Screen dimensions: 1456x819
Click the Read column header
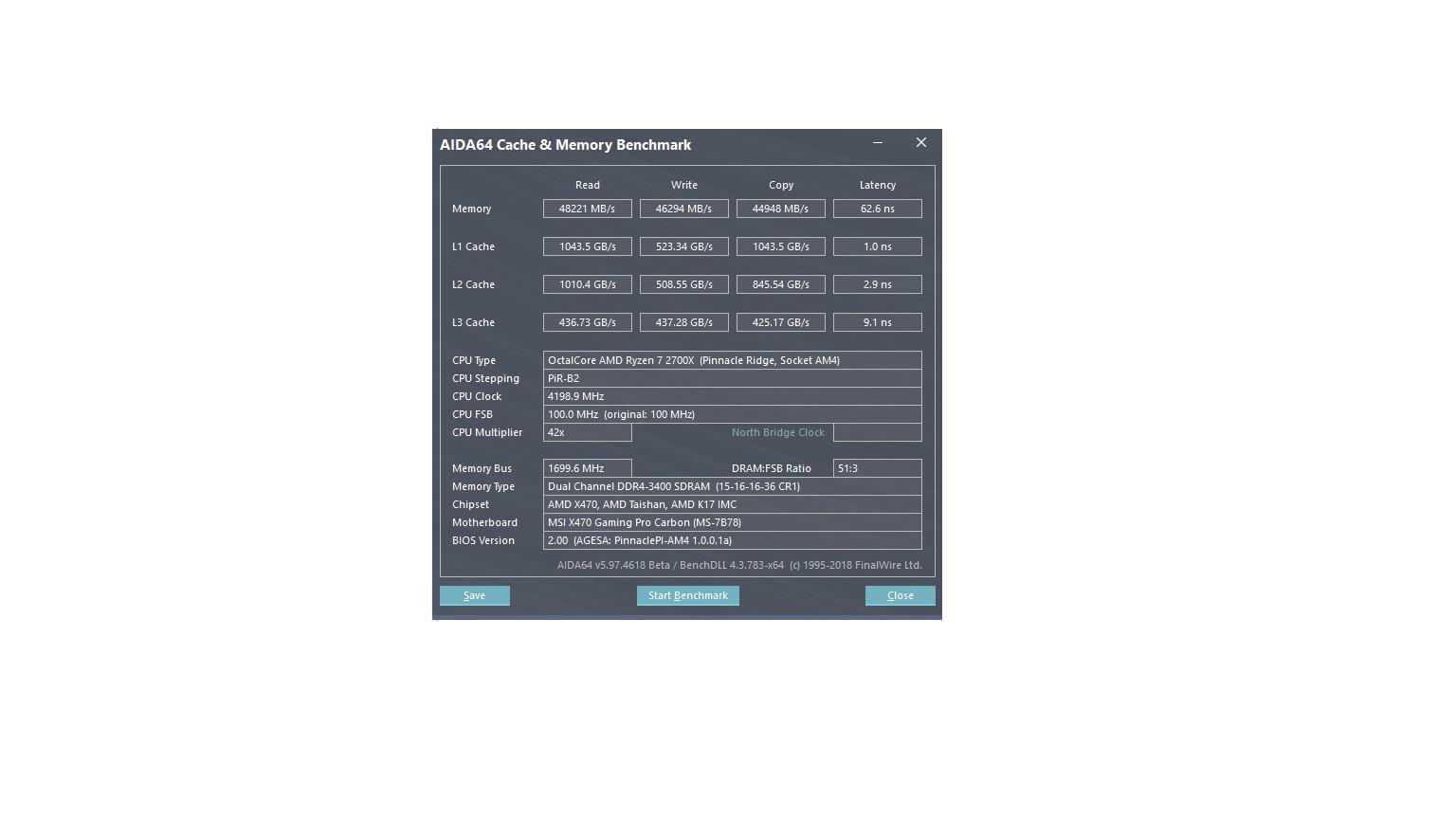pos(588,185)
